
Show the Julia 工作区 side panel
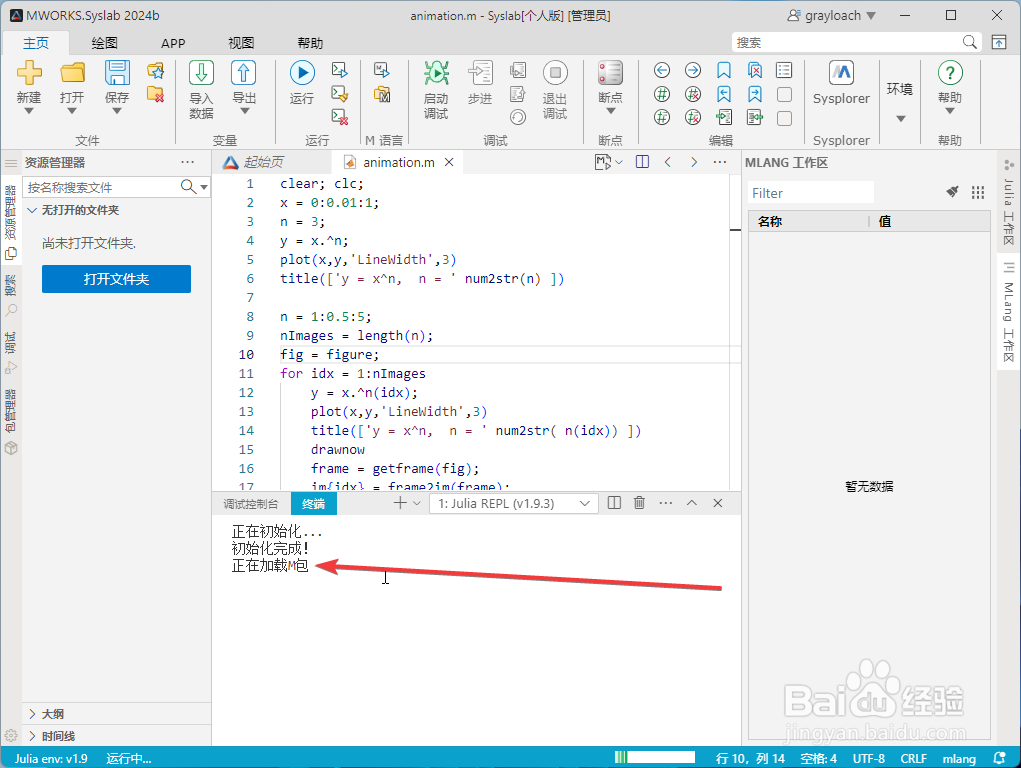[1009, 201]
